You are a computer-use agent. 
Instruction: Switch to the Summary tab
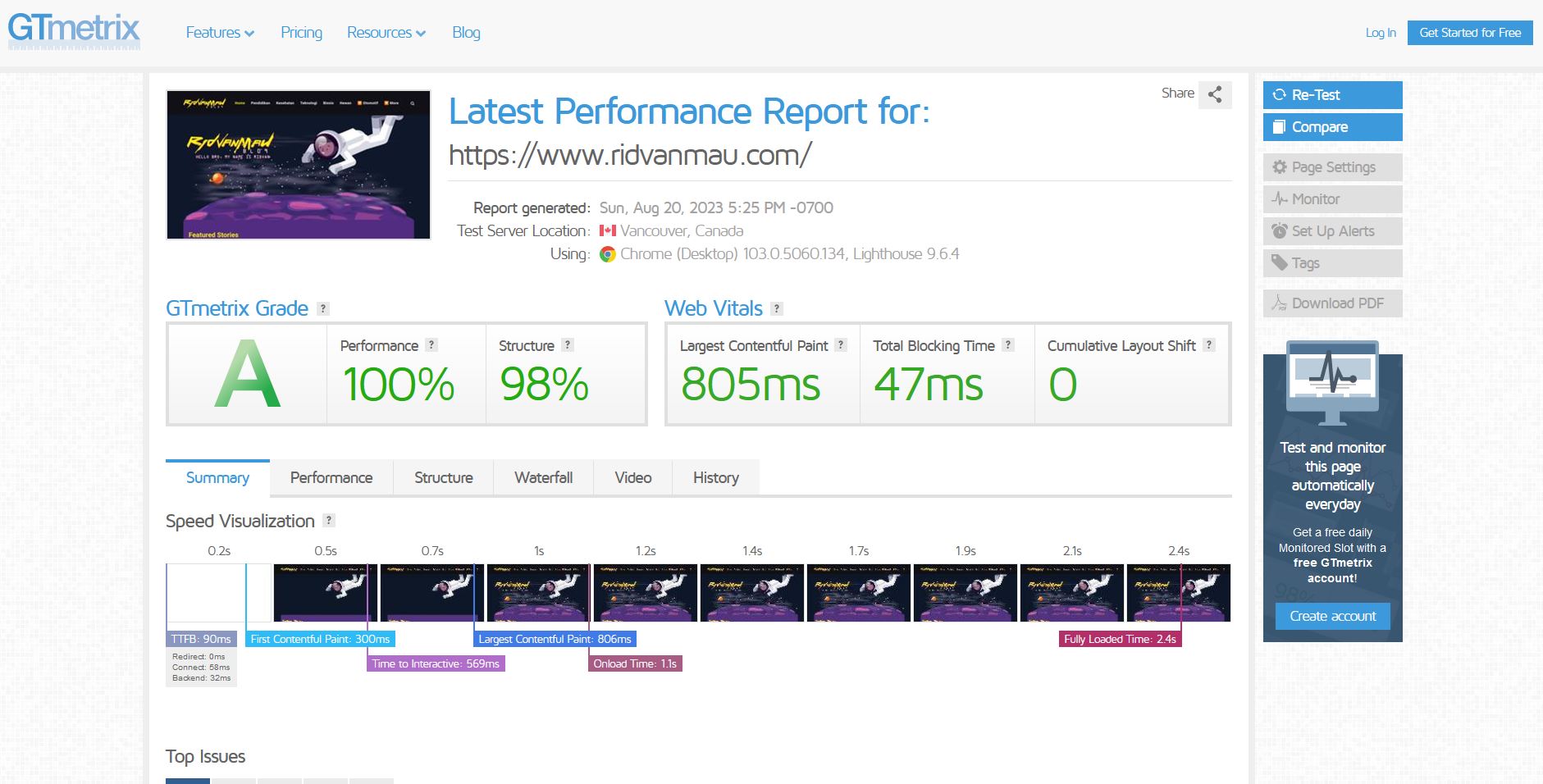click(217, 478)
